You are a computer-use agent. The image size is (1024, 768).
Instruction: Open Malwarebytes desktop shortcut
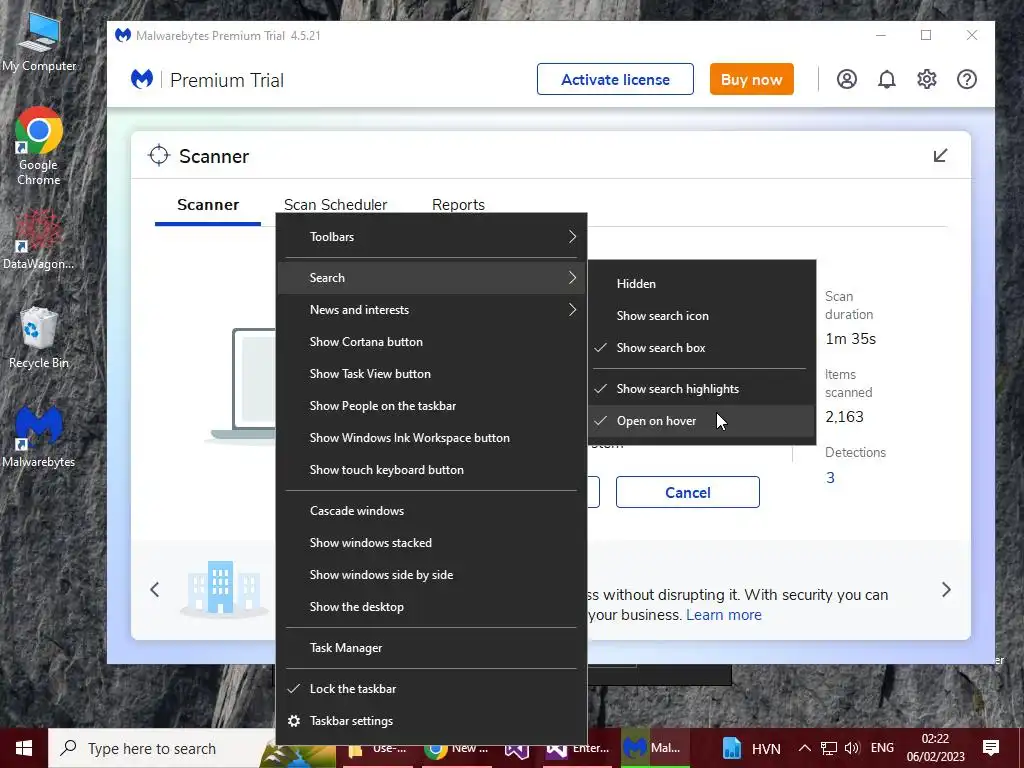39,438
